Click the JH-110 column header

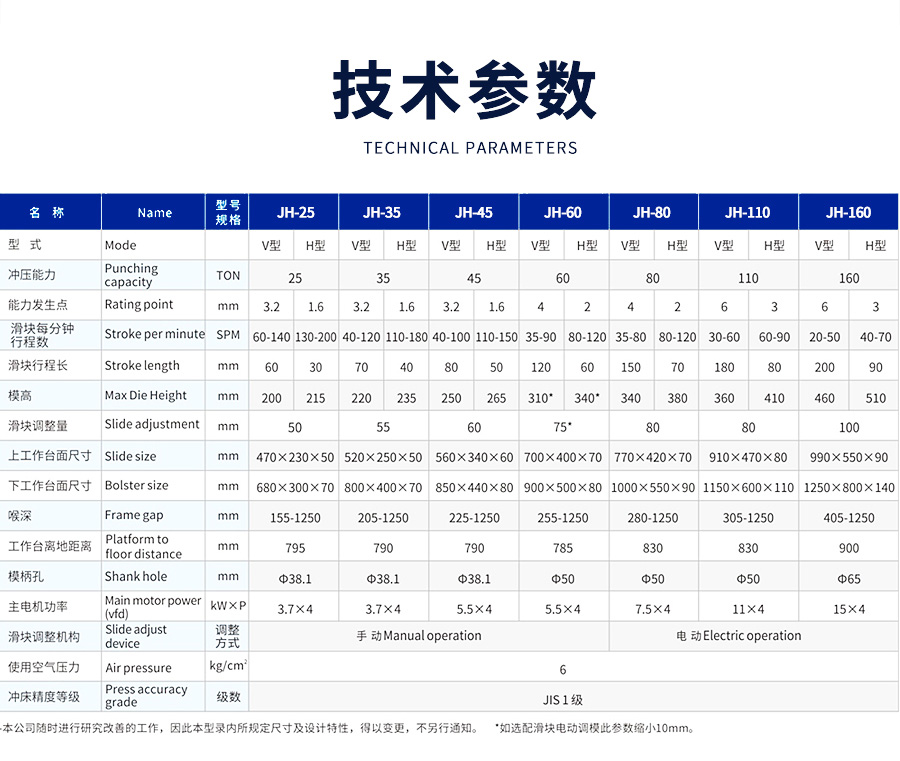coord(747,211)
